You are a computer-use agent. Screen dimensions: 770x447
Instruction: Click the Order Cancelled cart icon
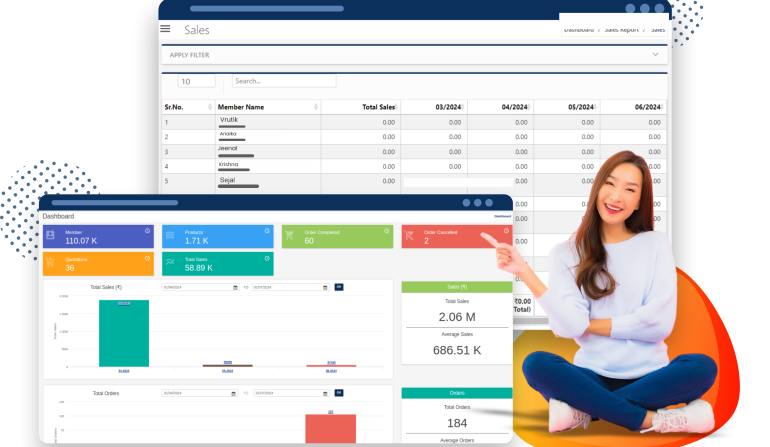pyautogui.click(x=409, y=236)
